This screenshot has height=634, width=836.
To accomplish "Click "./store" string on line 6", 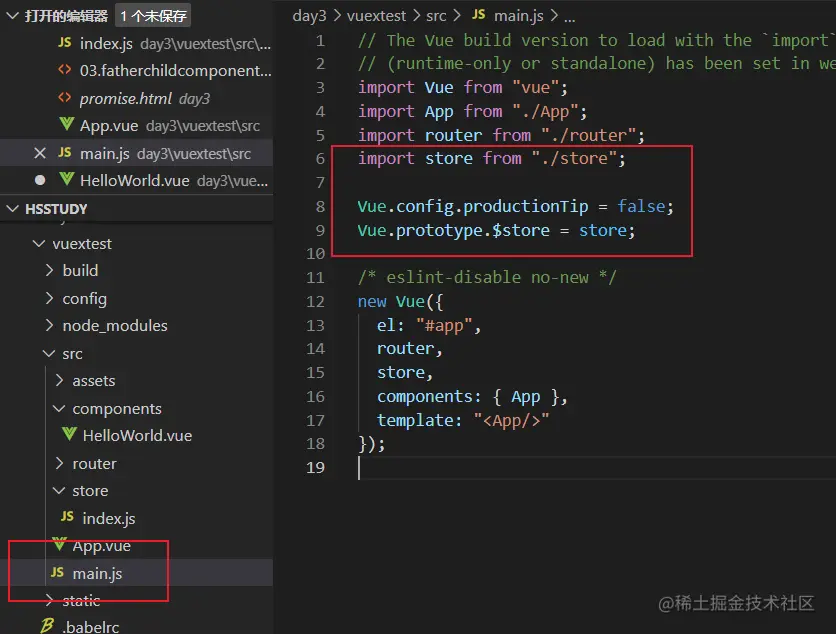I will tap(574, 158).
